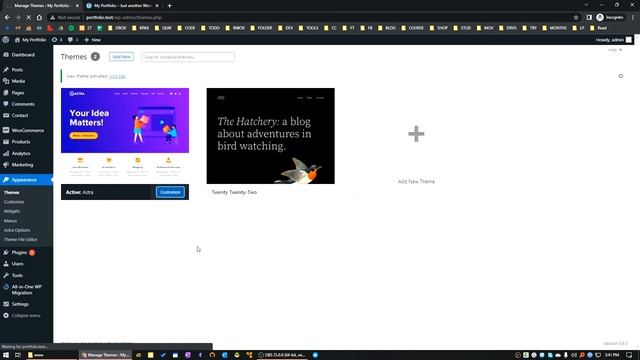
Task: Toggle the browser side panel icon
Action: 589,18
